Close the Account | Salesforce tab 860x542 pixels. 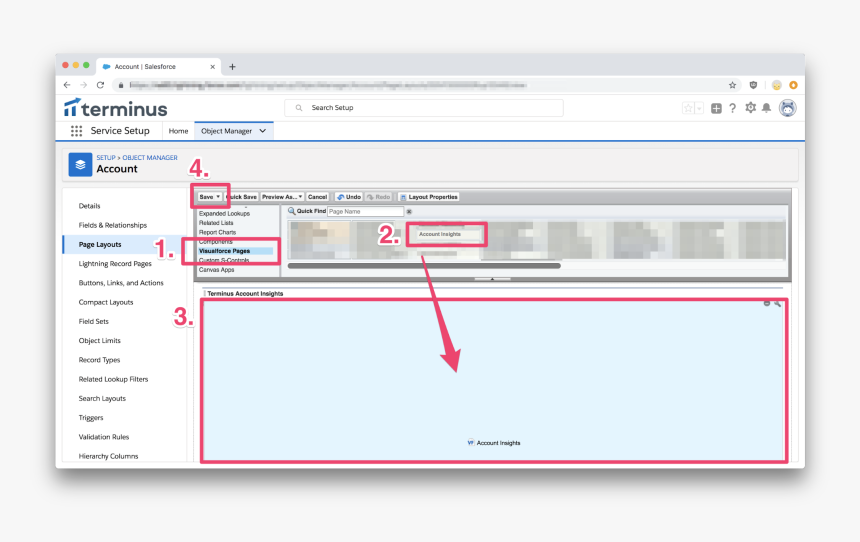pyautogui.click(x=212, y=66)
